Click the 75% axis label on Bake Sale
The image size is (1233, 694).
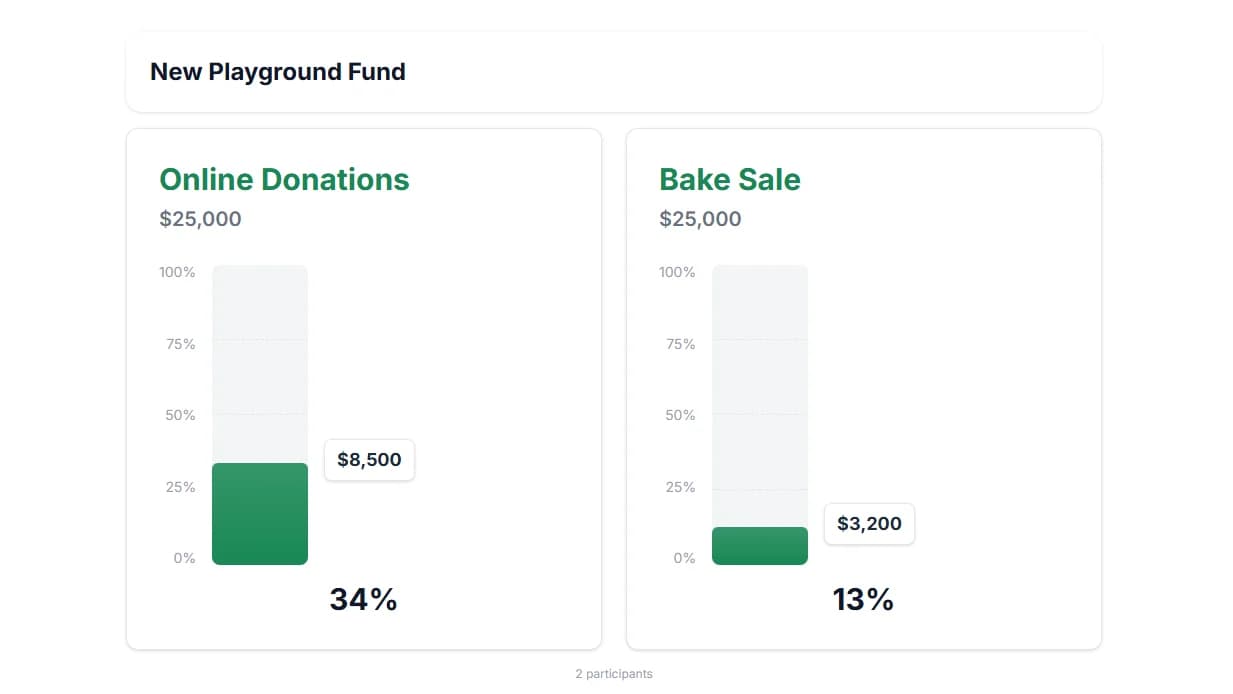680,343
